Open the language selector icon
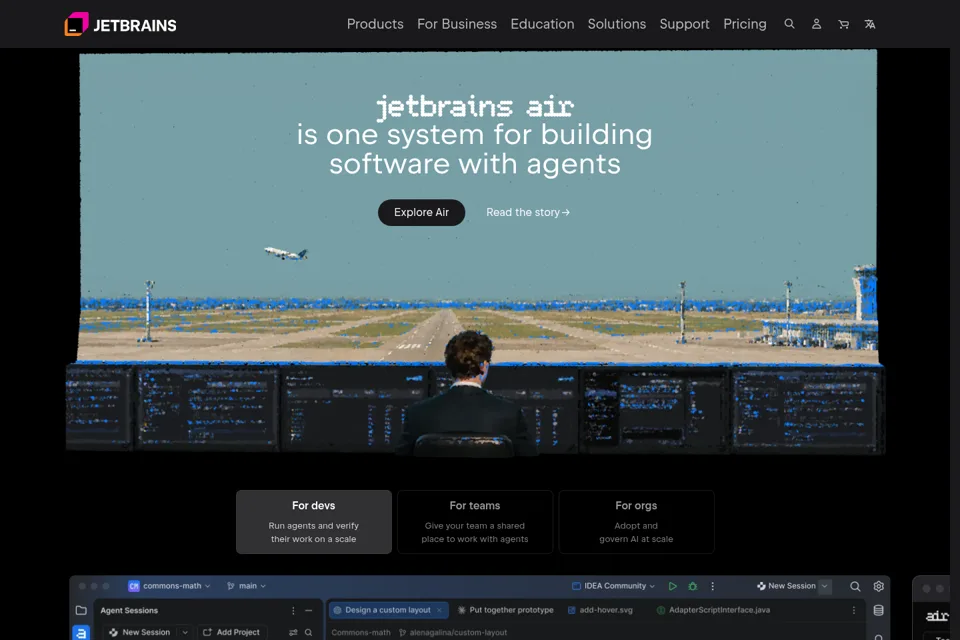 (x=870, y=24)
